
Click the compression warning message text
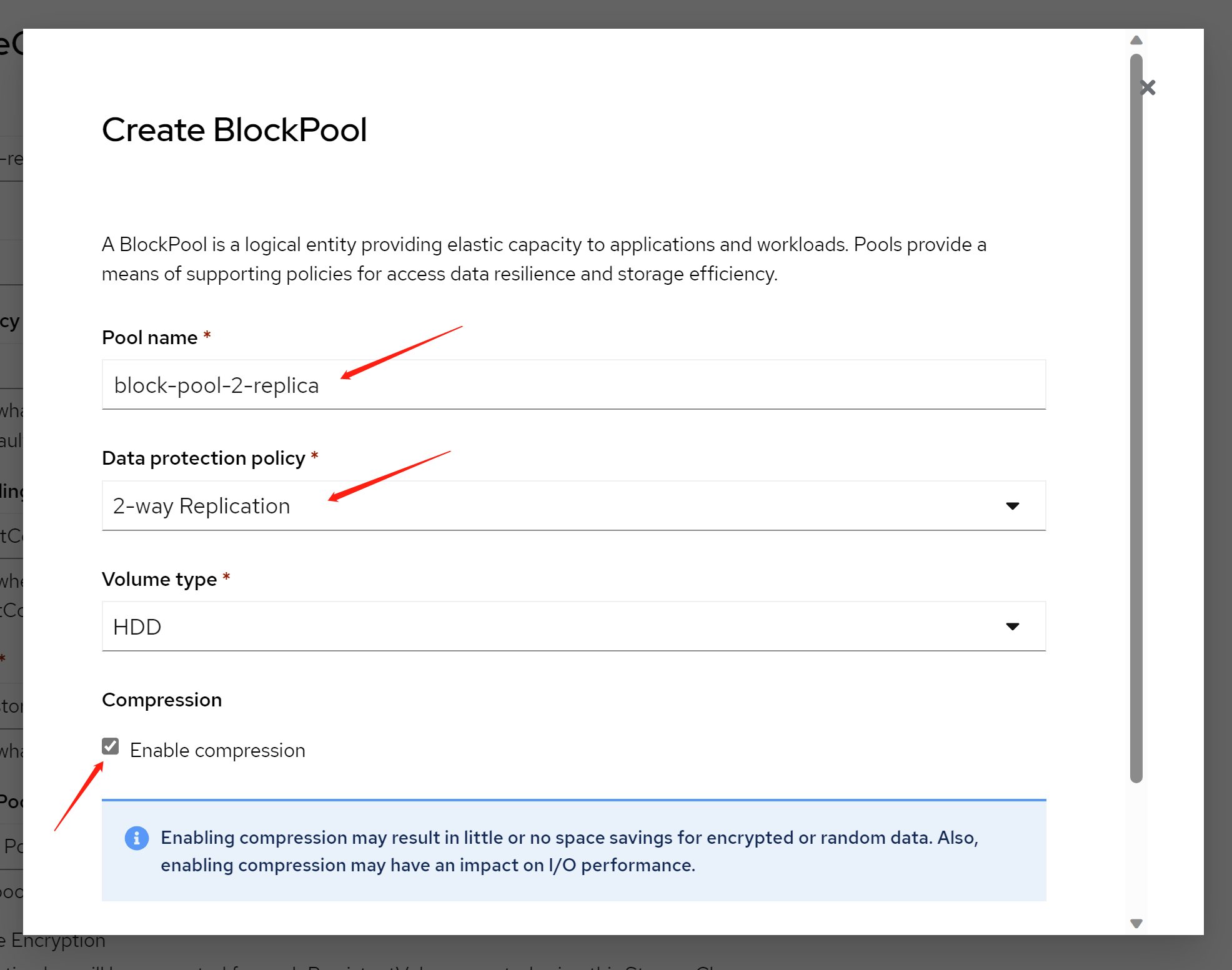(x=569, y=851)
